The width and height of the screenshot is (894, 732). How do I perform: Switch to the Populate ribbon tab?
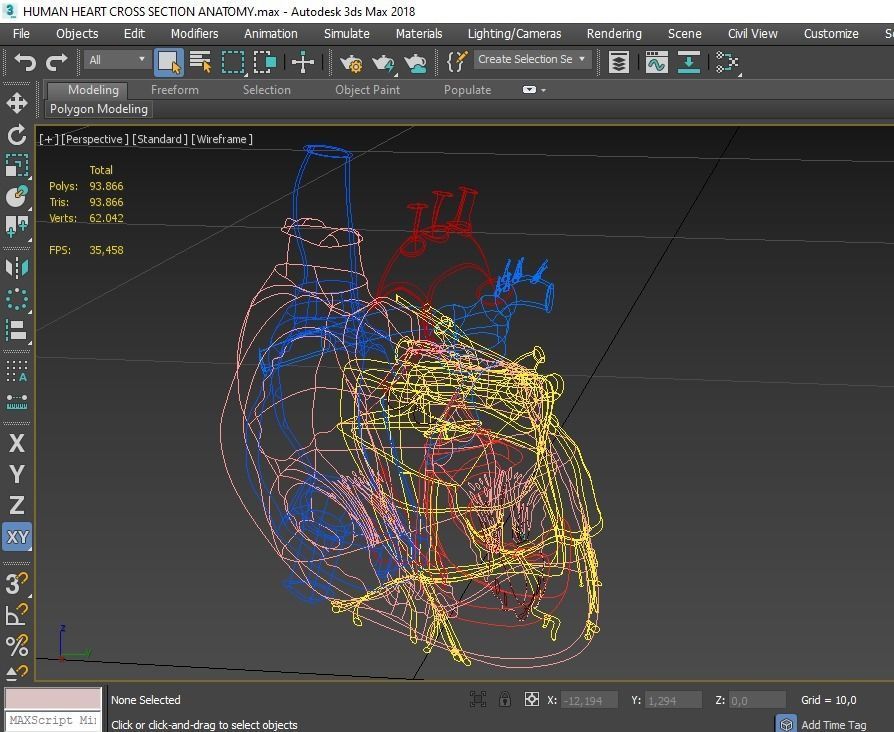[467, 90]
